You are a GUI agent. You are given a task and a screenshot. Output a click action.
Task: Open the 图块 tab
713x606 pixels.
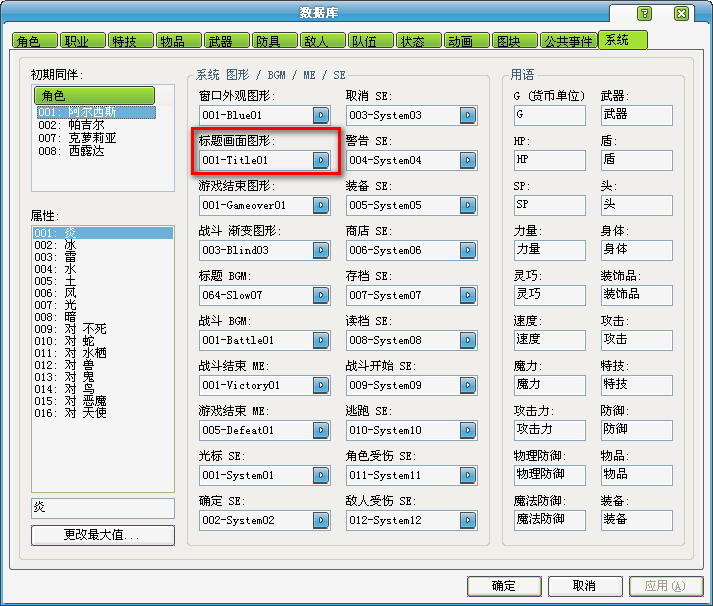coord(515,41)
